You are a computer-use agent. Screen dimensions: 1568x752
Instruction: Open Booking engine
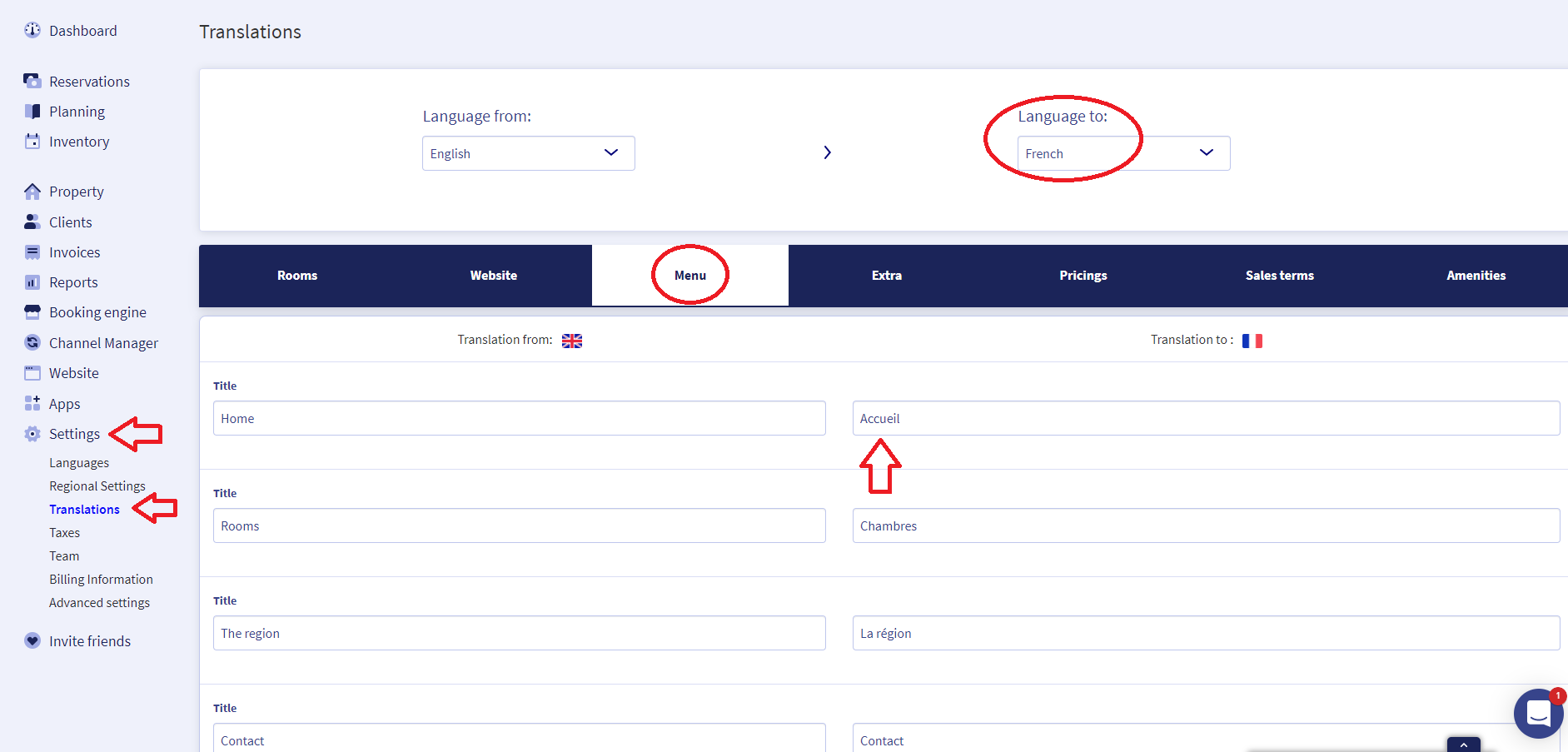[97, 312]
